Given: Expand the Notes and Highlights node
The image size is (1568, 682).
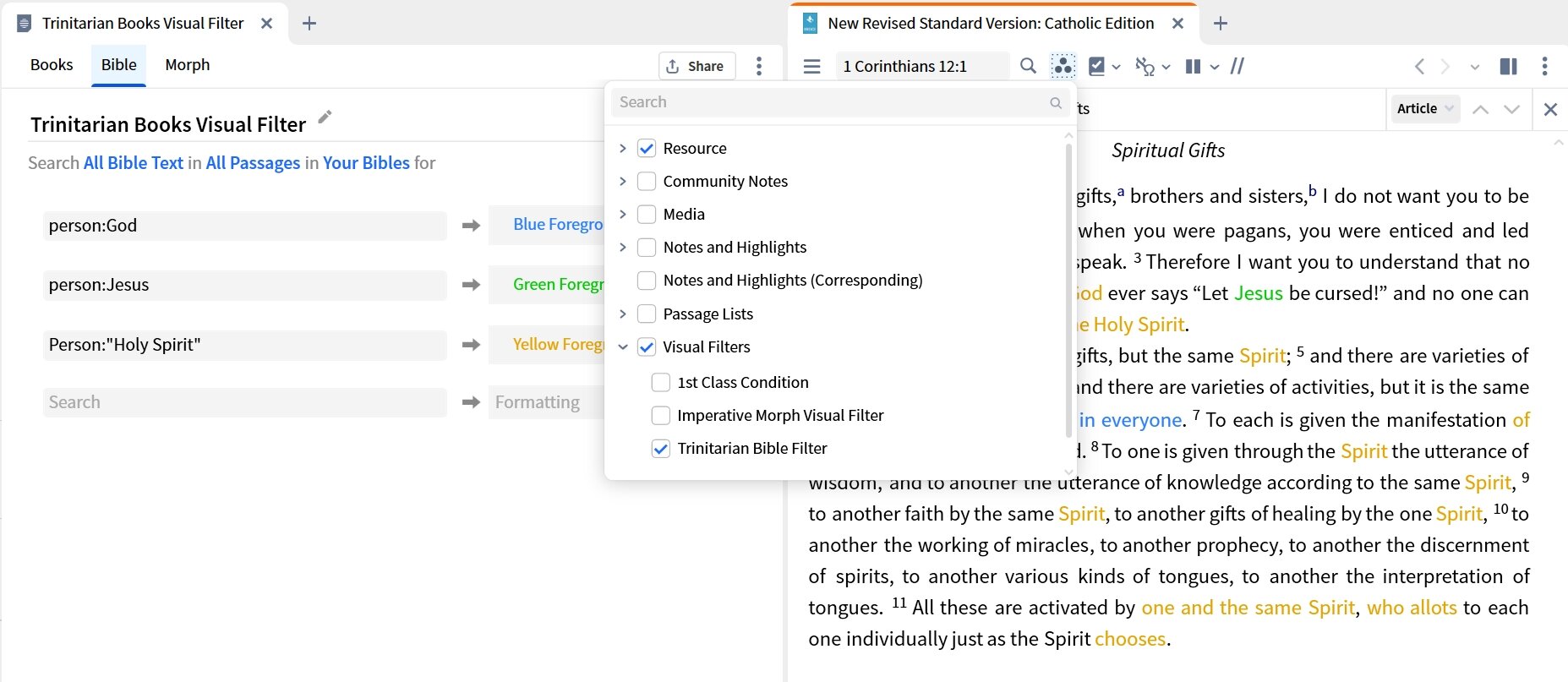Looking at the screenshot, I should coord(623,248).
